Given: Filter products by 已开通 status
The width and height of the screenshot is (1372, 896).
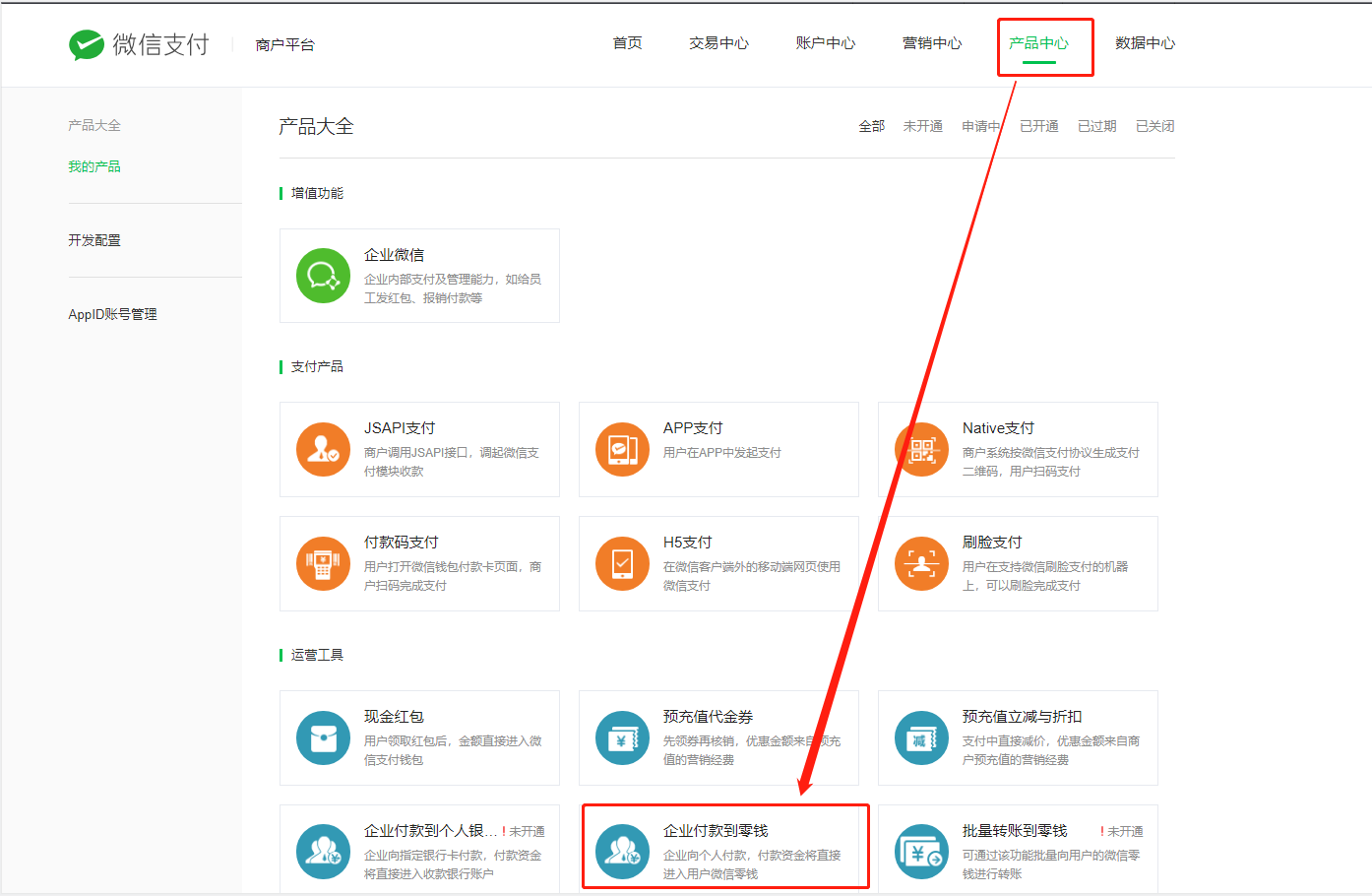Looking at the screenshot, I should tap(1039, 126).
